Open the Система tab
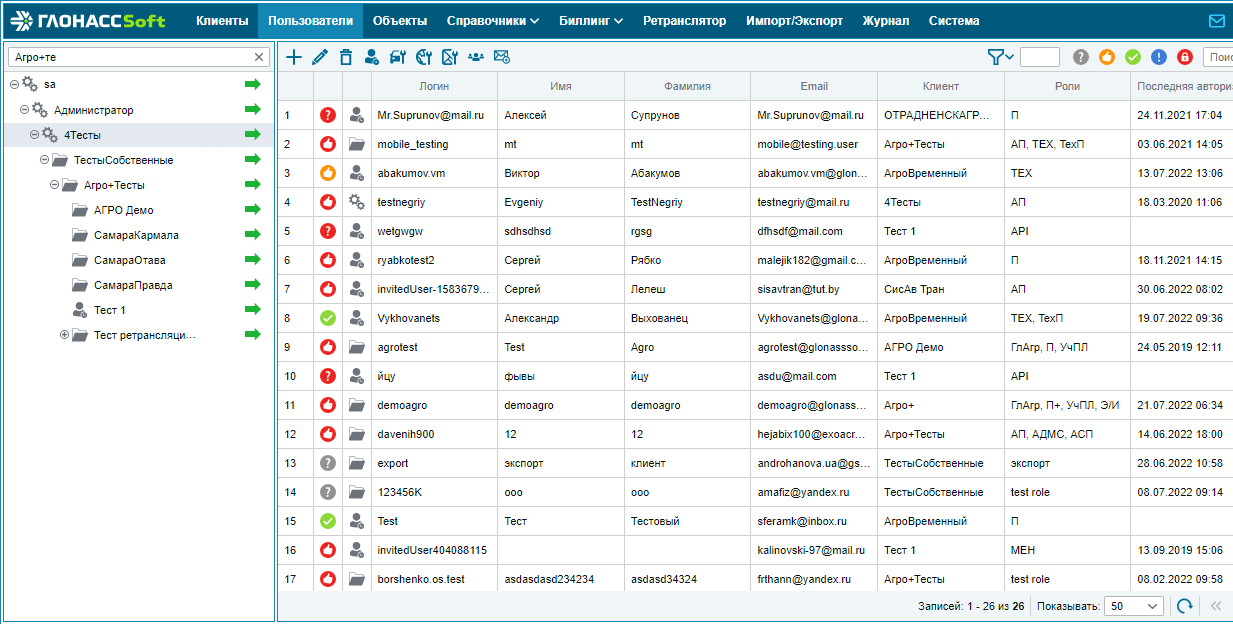The width and height of the screenshot is (1233, 624). click(x=954, y=20)
